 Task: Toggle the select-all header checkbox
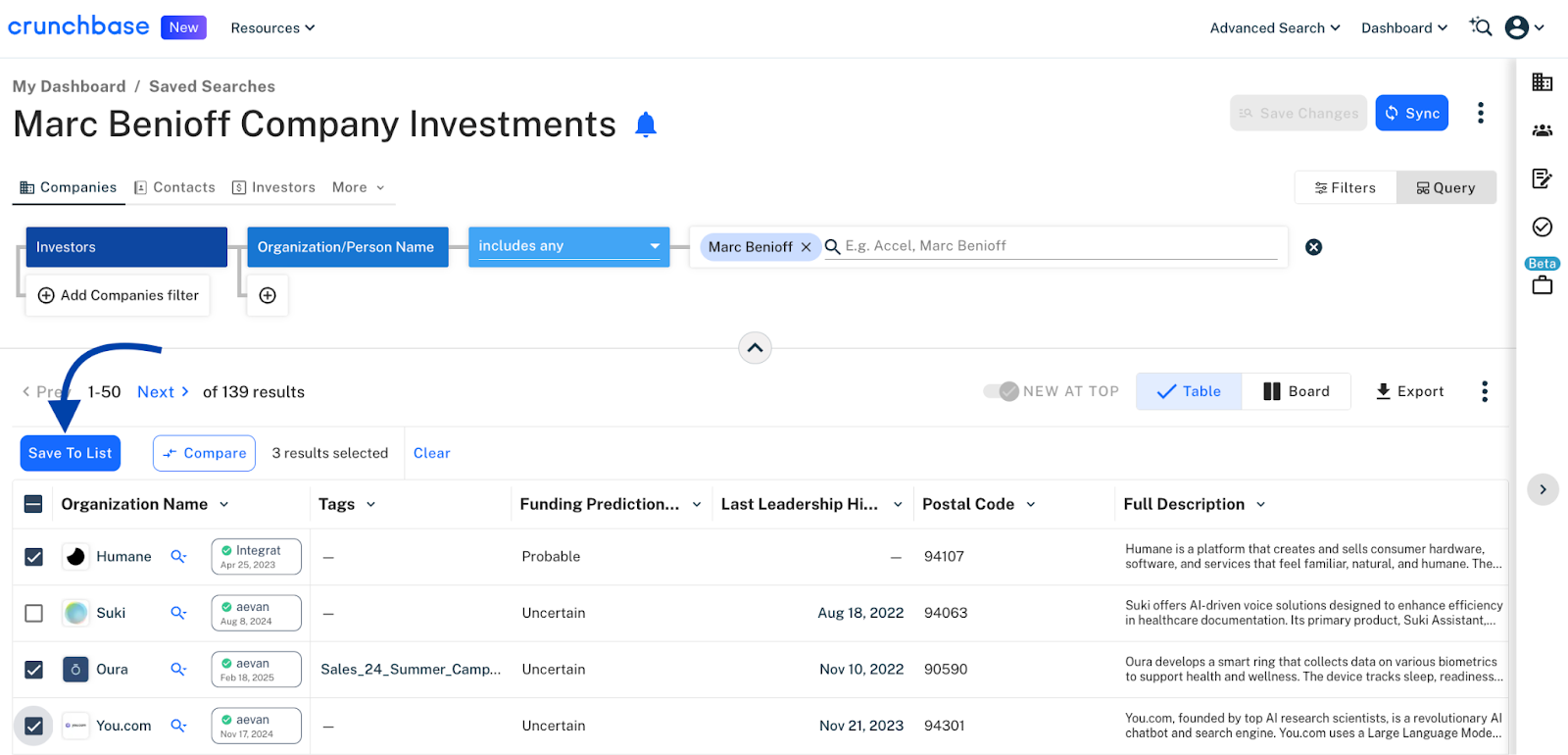[33, 504]
